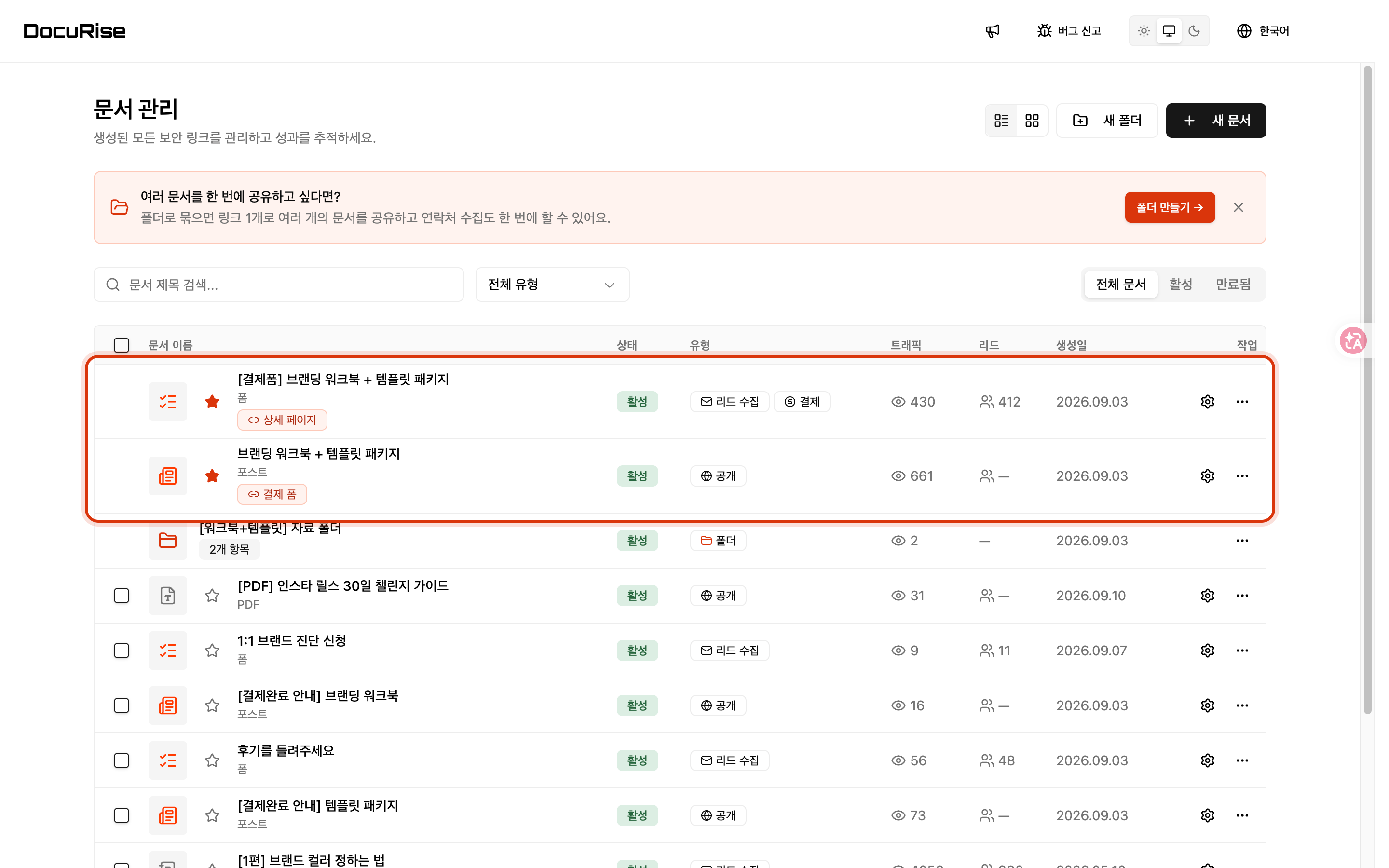The height and width of the screenshot is (868, 1389).
Task: Create a new document with 새 문서
Action: coord(1216,121)
